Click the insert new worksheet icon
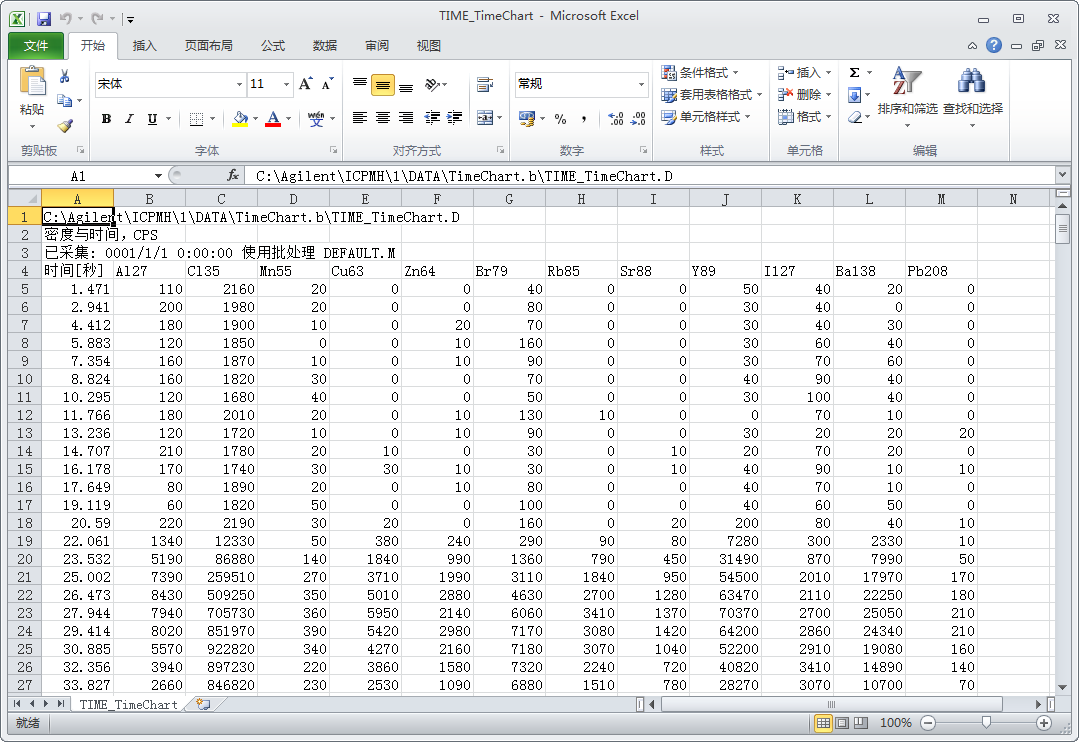1079x742 pixels. coord(203,703)
